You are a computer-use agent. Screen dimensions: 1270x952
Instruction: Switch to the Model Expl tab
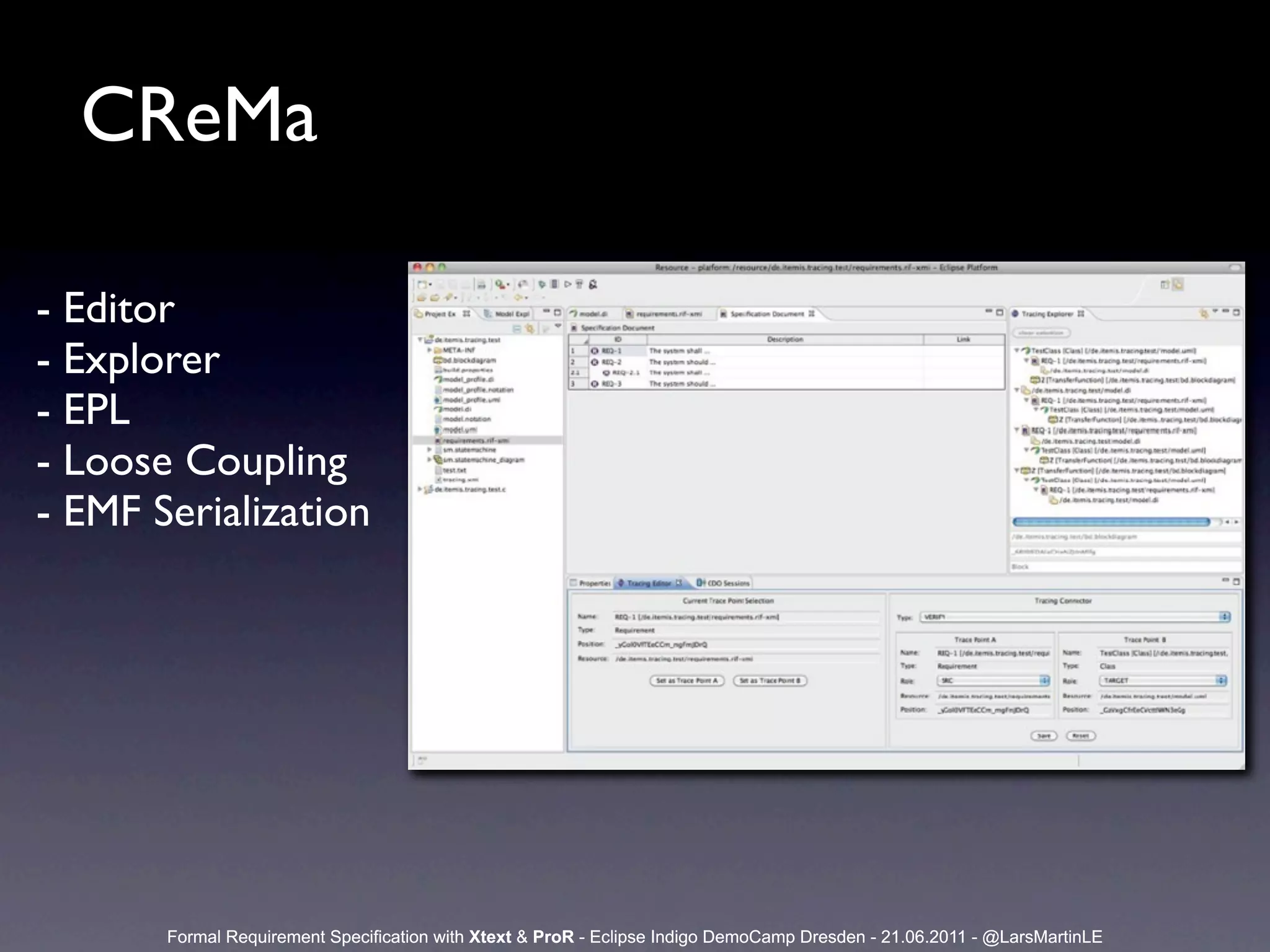click(507, 314)
